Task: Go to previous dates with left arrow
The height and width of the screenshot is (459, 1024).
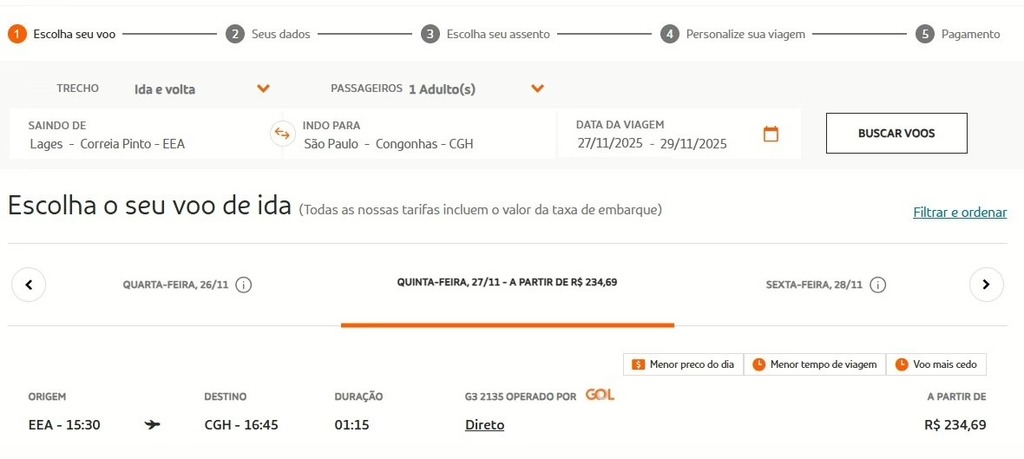Action: (x=29, y=285)
